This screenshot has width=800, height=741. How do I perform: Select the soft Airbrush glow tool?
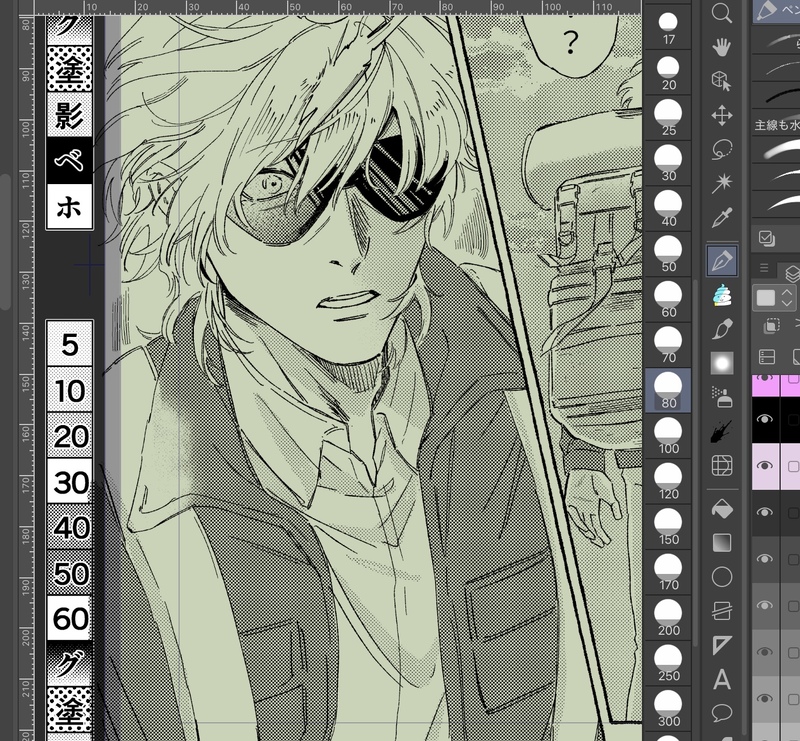(722, 363)
